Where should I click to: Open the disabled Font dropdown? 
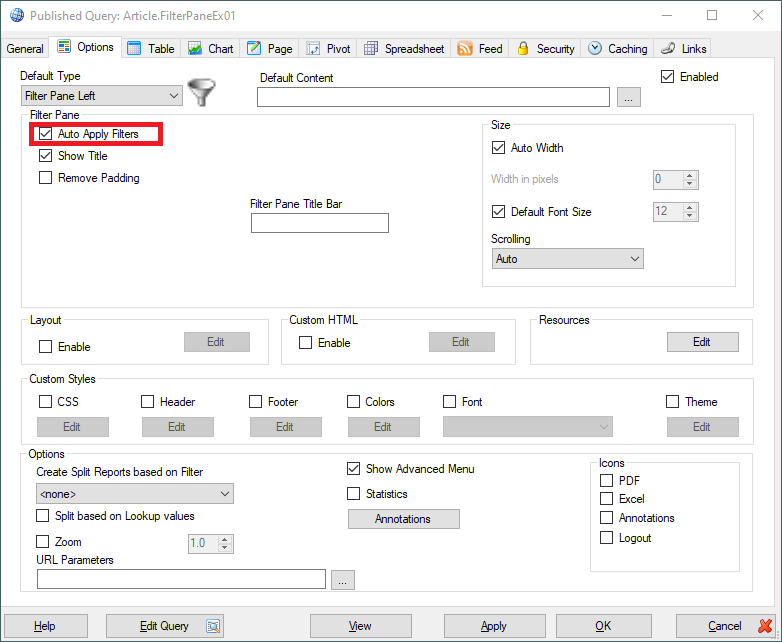tap(528, 427)
